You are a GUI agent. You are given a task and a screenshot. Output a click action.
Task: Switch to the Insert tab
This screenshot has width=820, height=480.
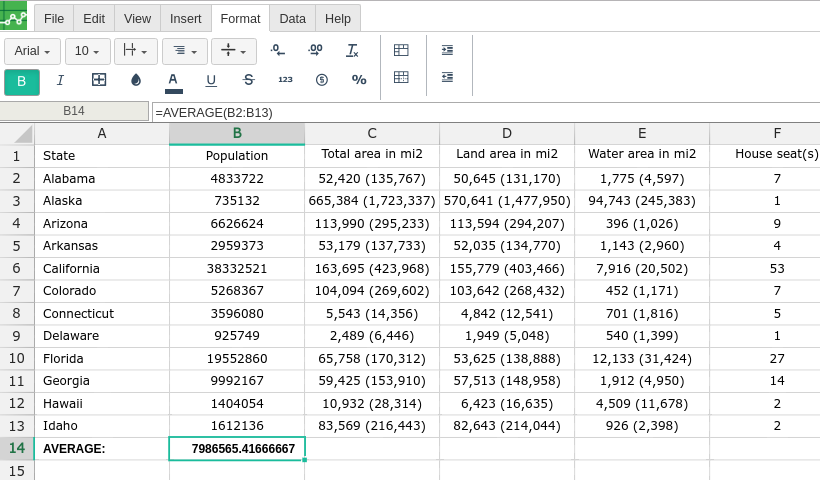point(185,18)
